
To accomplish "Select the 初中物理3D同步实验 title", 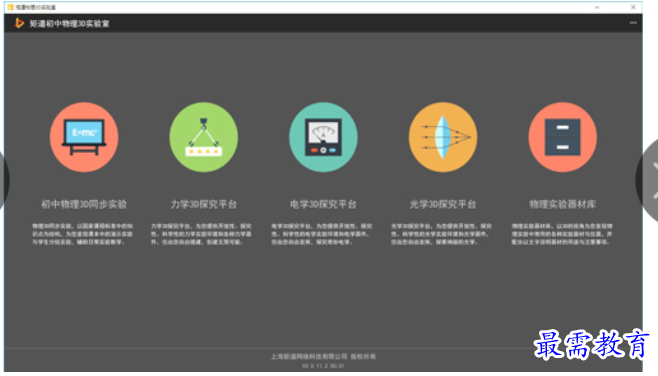I will [84, 204].
